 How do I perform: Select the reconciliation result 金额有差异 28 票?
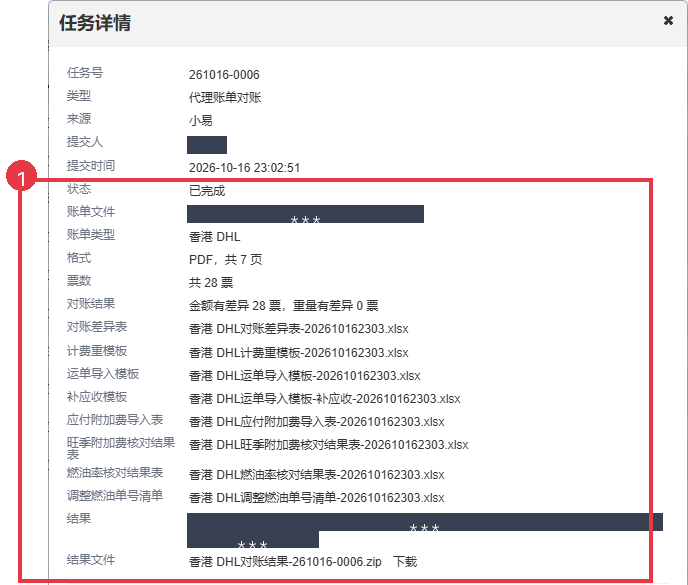[x=235, y=305]
